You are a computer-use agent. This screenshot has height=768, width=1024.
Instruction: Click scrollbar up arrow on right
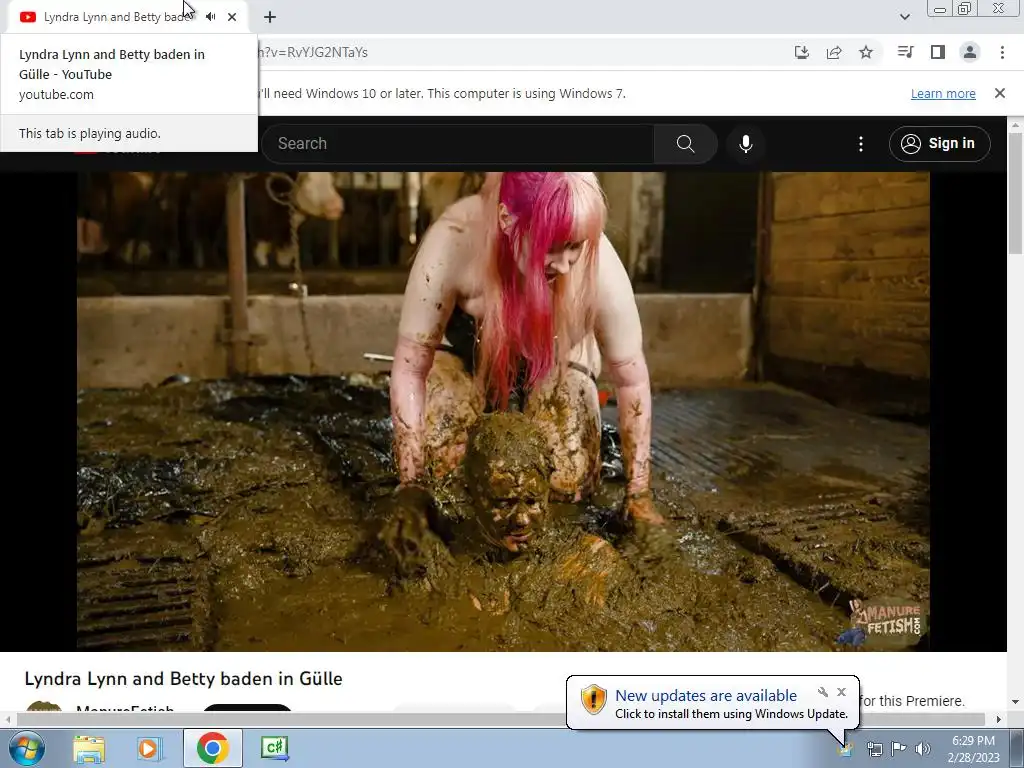[x=1016, y=125]
